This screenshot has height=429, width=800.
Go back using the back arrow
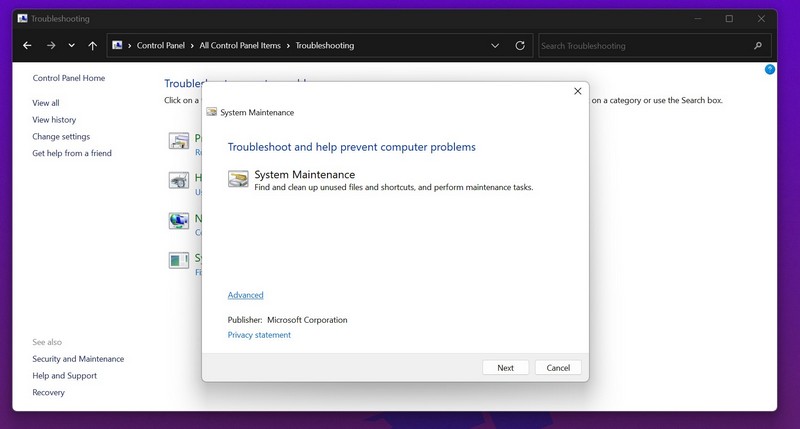click(27, 46)
